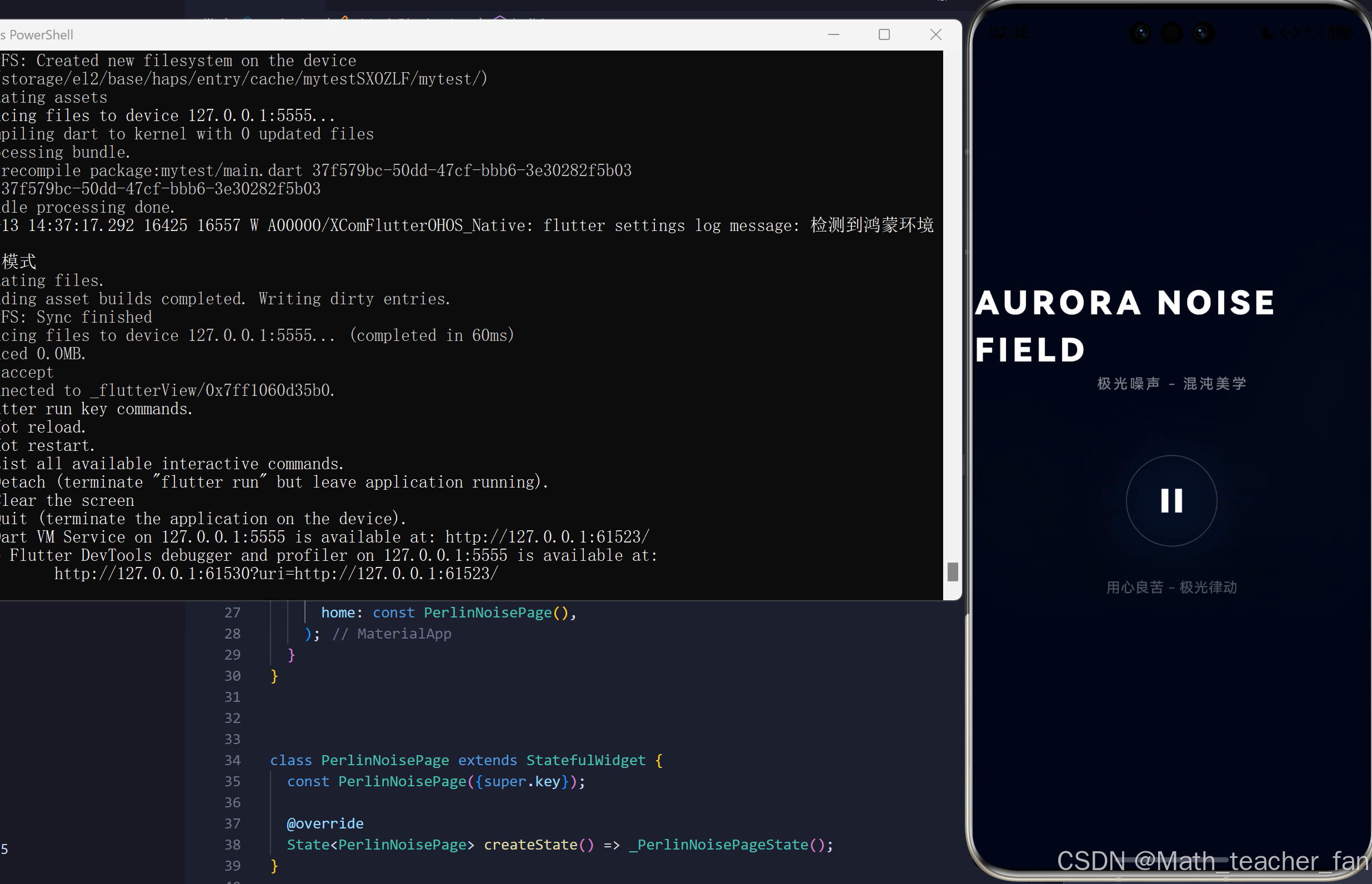The height and width of the screenshot is (884, 1372).
Task: Open the Dart VM Service URL ending 61523/
Action: 547,537
